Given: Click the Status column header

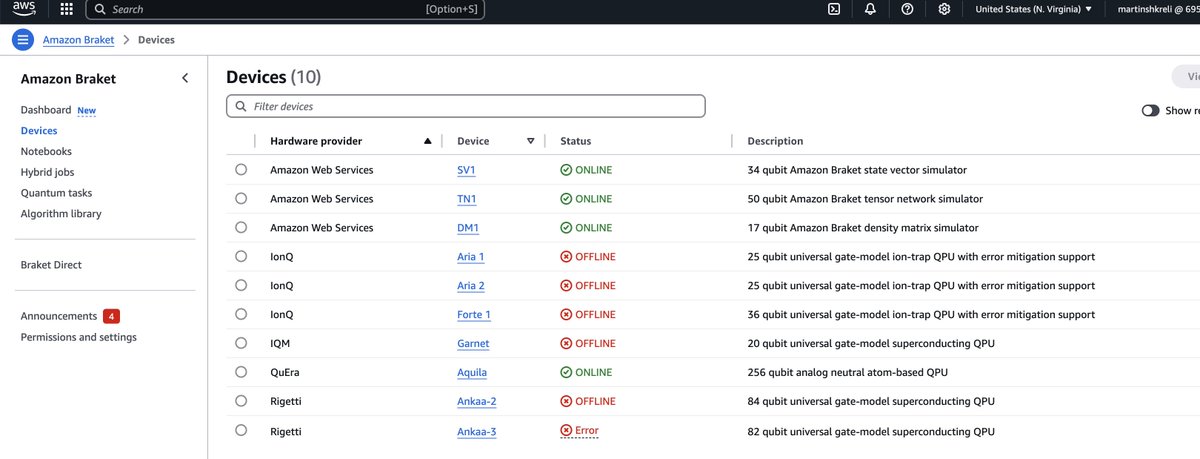Looking at the screenshot, I should (x=575, y=141).
